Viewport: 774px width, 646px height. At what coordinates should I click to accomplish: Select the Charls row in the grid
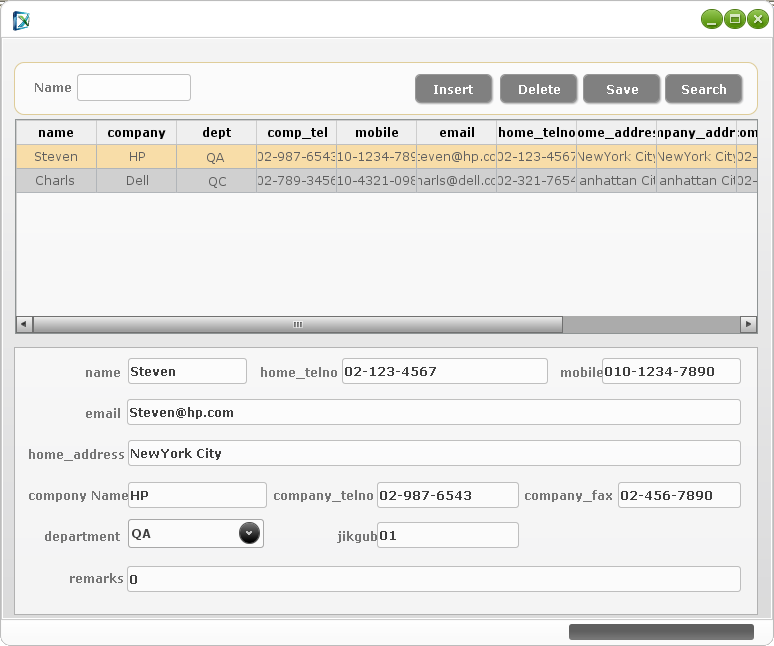pyautogui.click(x=55, y=181)
